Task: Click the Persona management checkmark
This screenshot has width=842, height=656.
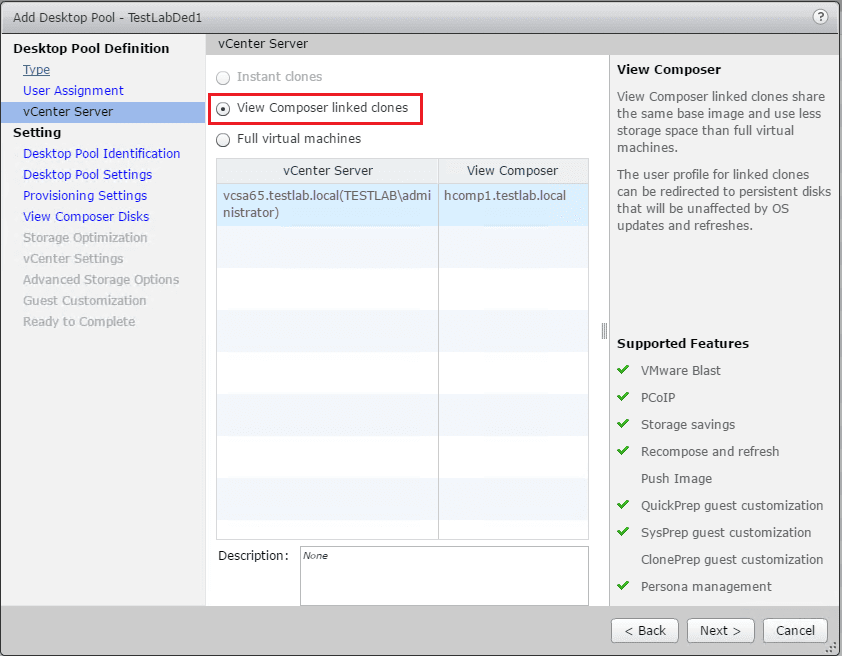Action: click(x=623, y=585)
